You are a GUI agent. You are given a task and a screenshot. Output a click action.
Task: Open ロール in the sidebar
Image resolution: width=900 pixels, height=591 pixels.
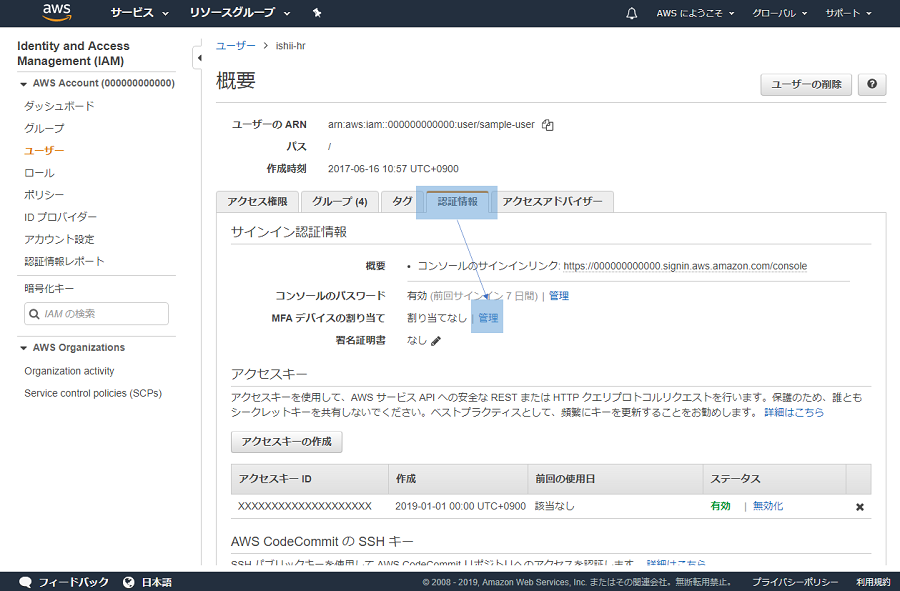39,173
